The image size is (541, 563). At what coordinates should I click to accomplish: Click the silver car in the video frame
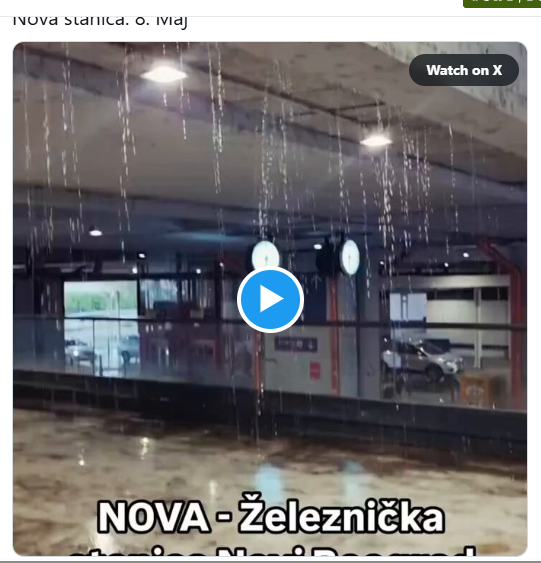point(422,359)
